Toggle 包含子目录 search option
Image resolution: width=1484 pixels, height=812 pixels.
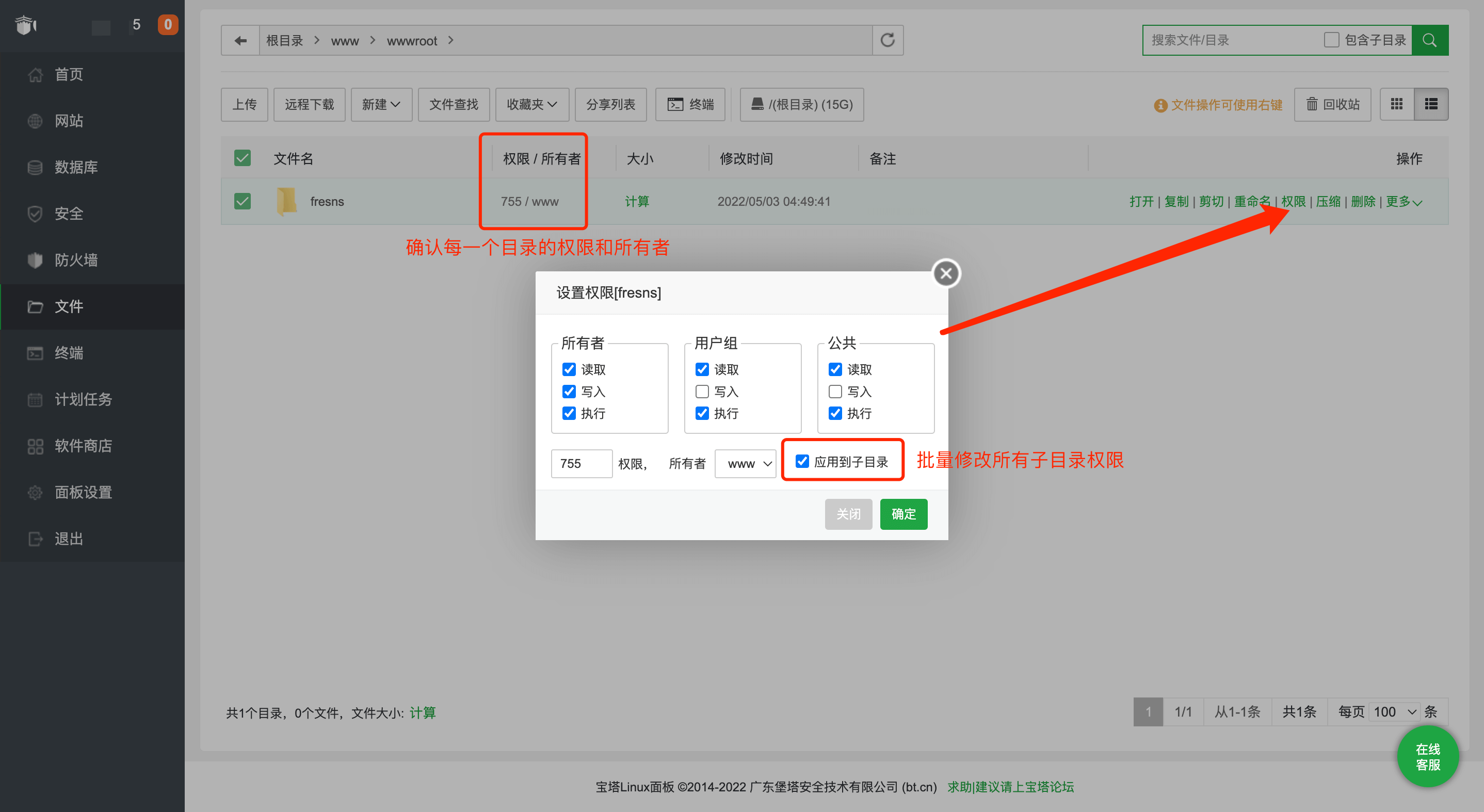tap(1331, 40)
